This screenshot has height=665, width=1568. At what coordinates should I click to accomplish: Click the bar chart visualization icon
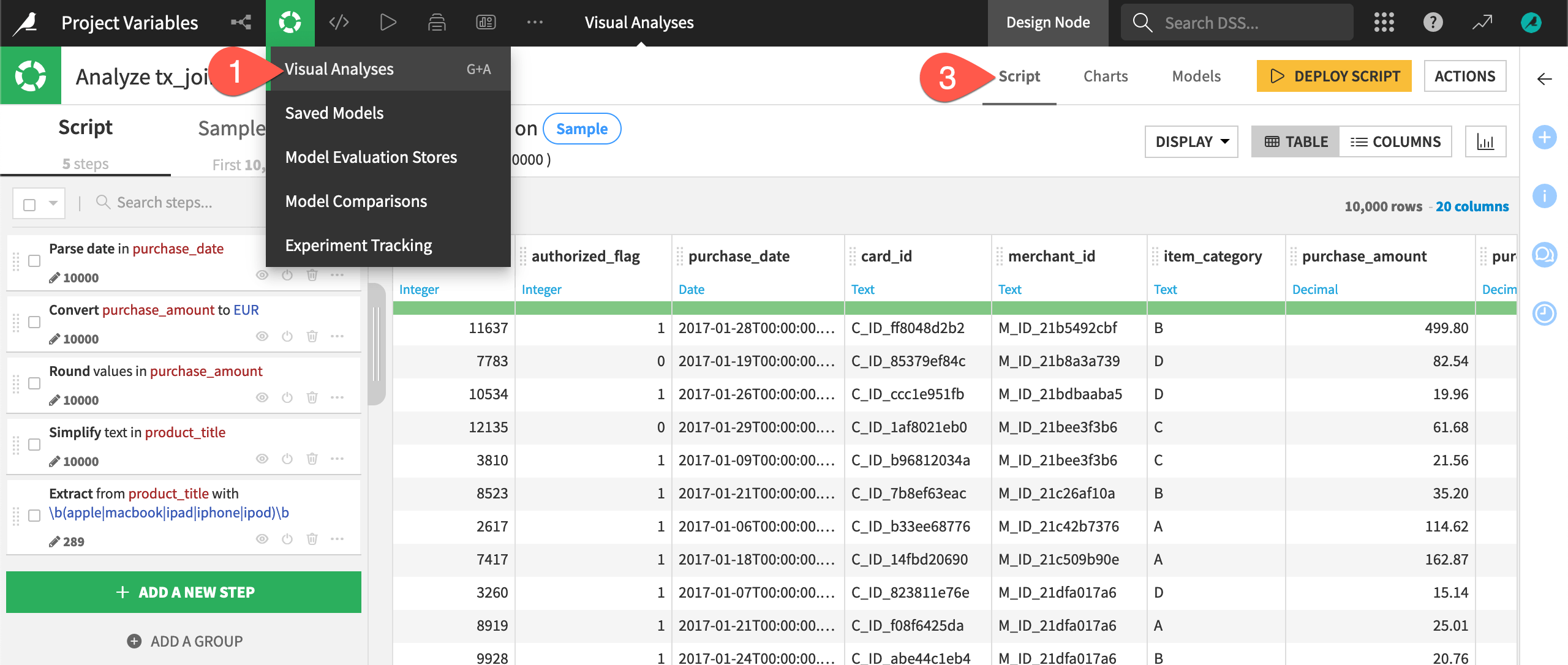point(1485,141)
